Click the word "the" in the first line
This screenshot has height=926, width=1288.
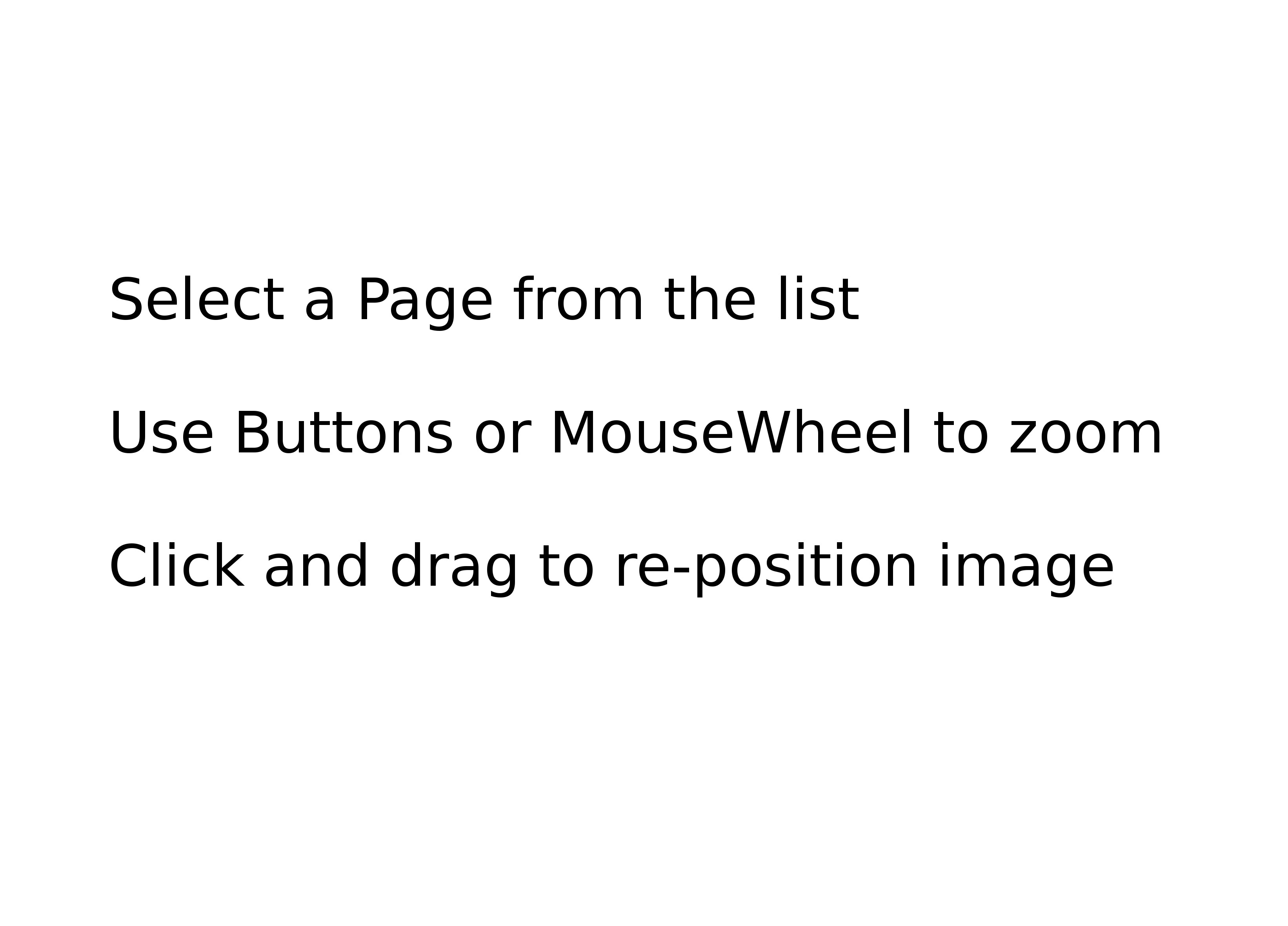[x=710, y=300]
